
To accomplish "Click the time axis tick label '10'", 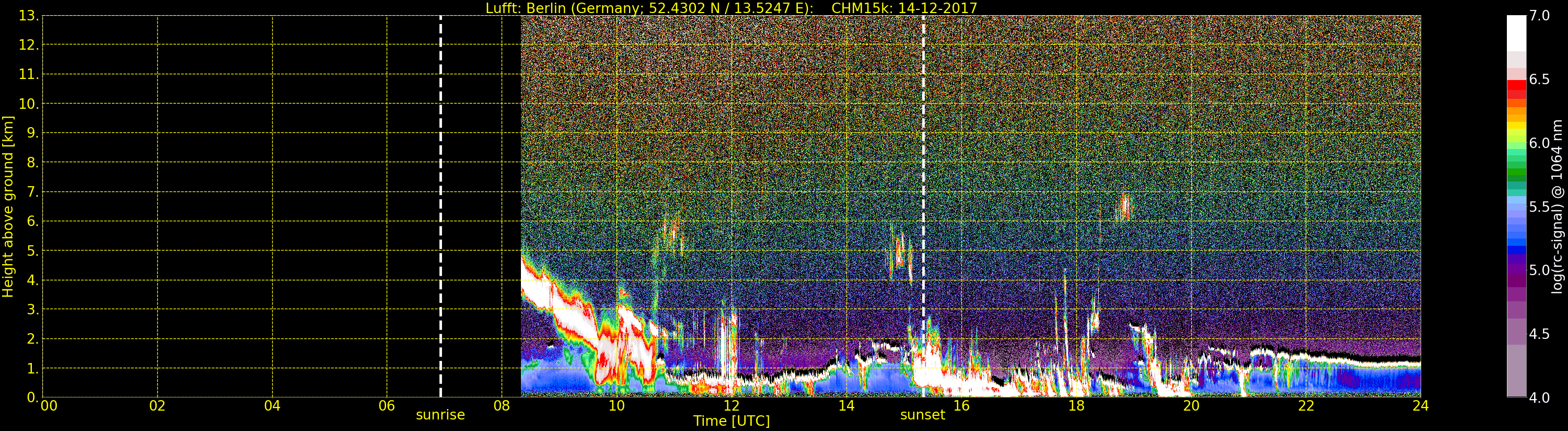I will click(617, 405).
